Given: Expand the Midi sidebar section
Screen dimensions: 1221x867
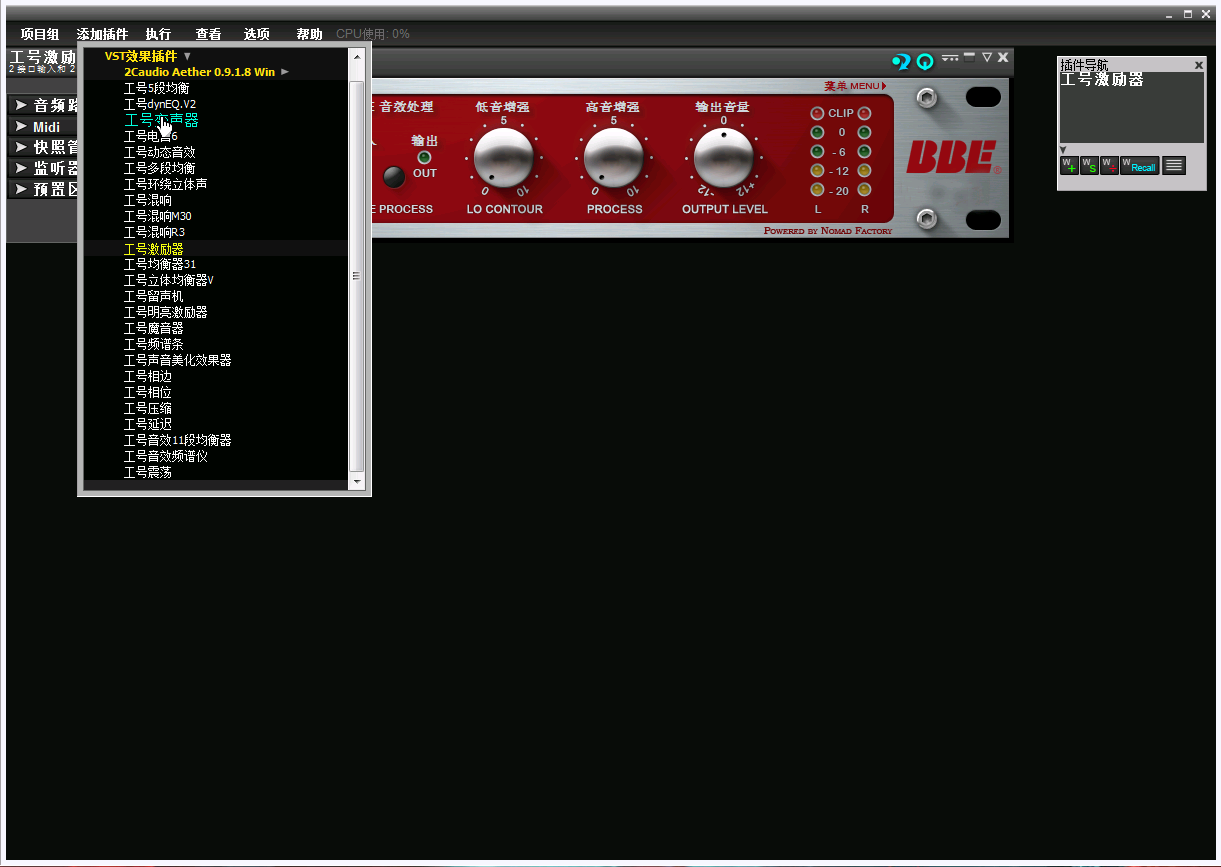Looking at the screenshot, I should pyautogui.click(x=43, y=126).
